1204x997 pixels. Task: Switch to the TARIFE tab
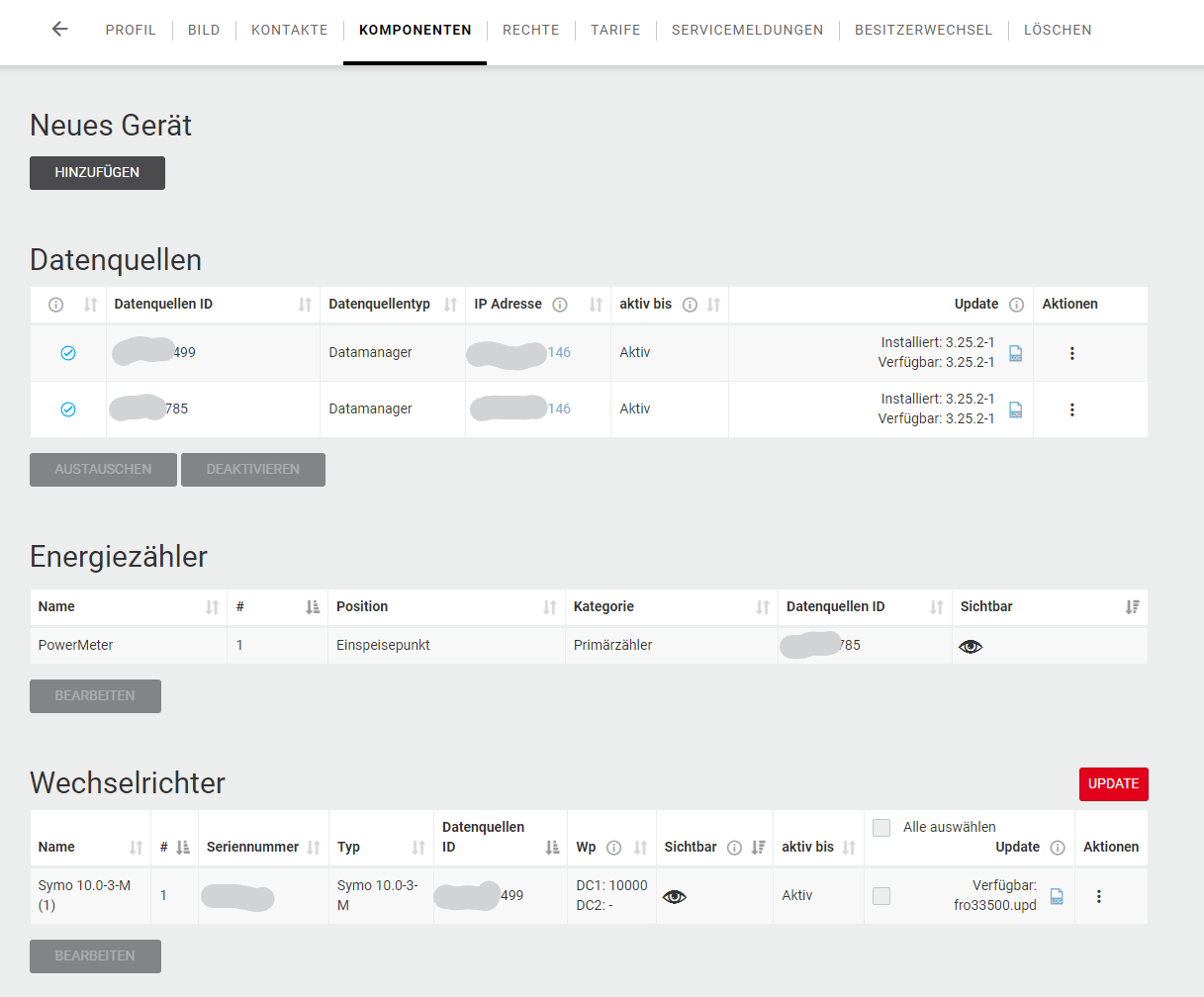tap(615, 30)
